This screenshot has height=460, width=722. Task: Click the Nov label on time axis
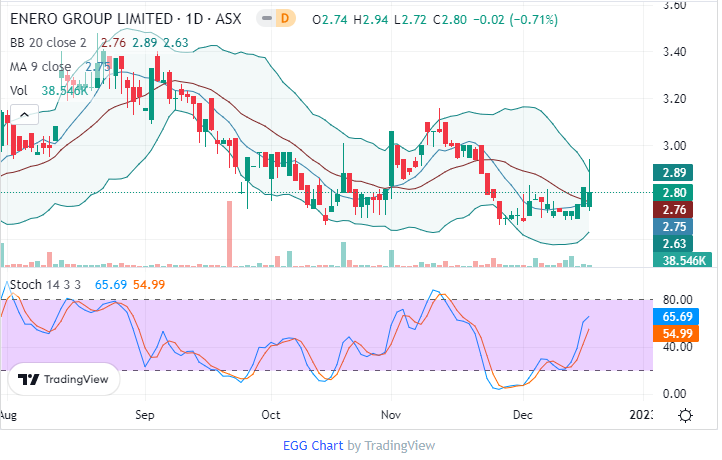392,413
